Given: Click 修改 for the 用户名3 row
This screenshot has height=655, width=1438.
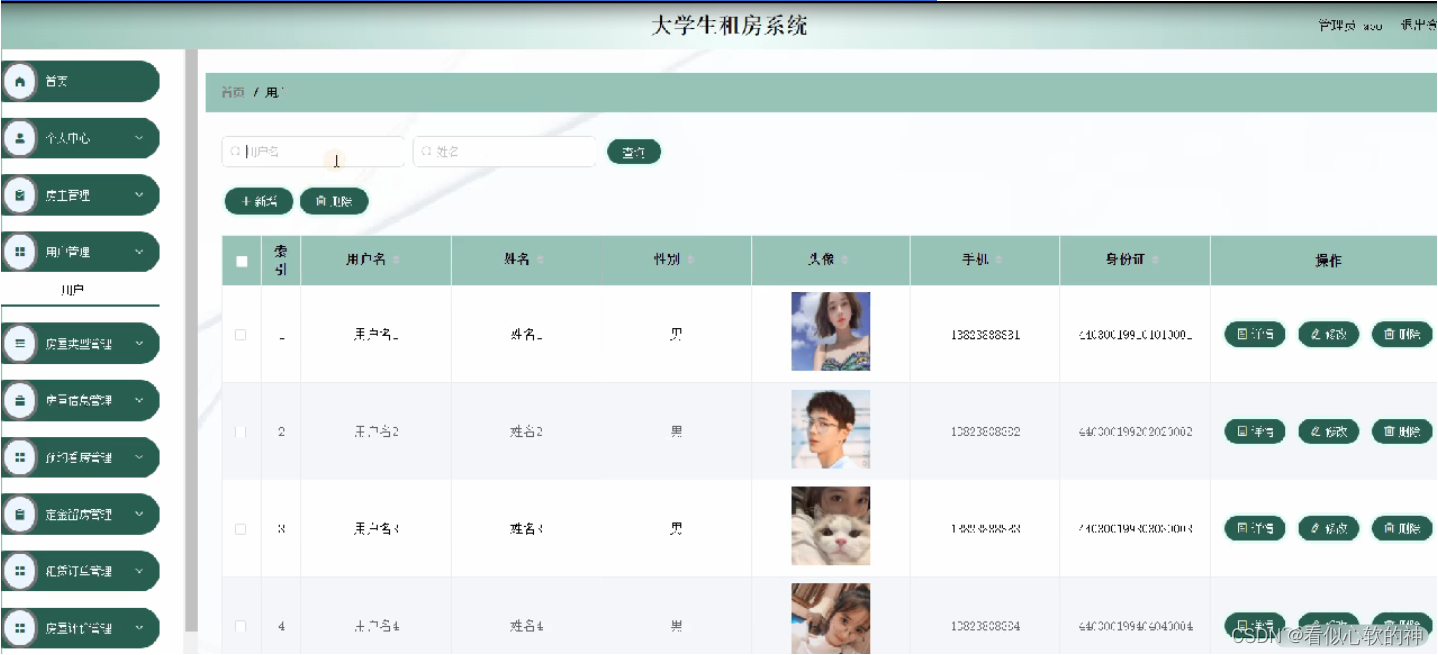Looking at the screenshot, I should (1329, 528).
